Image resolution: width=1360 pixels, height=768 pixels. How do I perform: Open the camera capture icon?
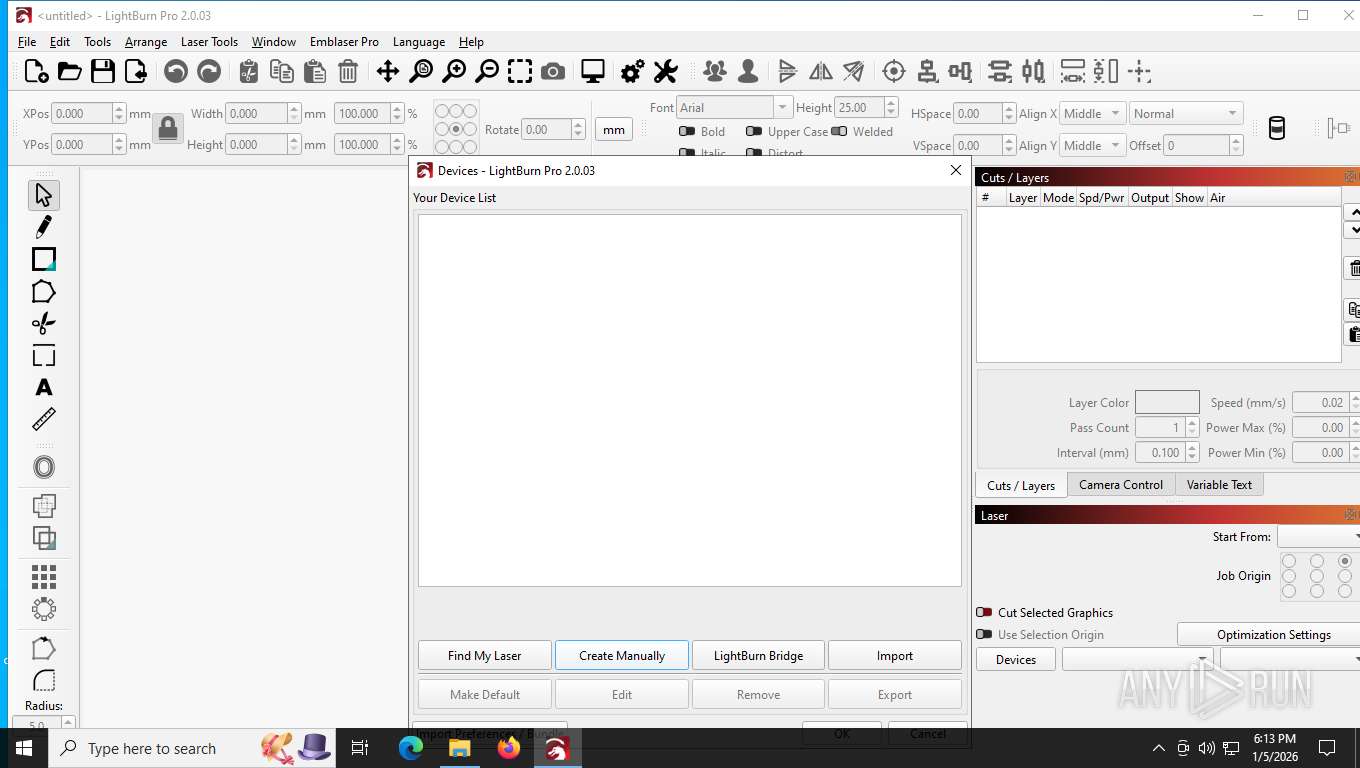pyautogui.click(x=552, y=71)
